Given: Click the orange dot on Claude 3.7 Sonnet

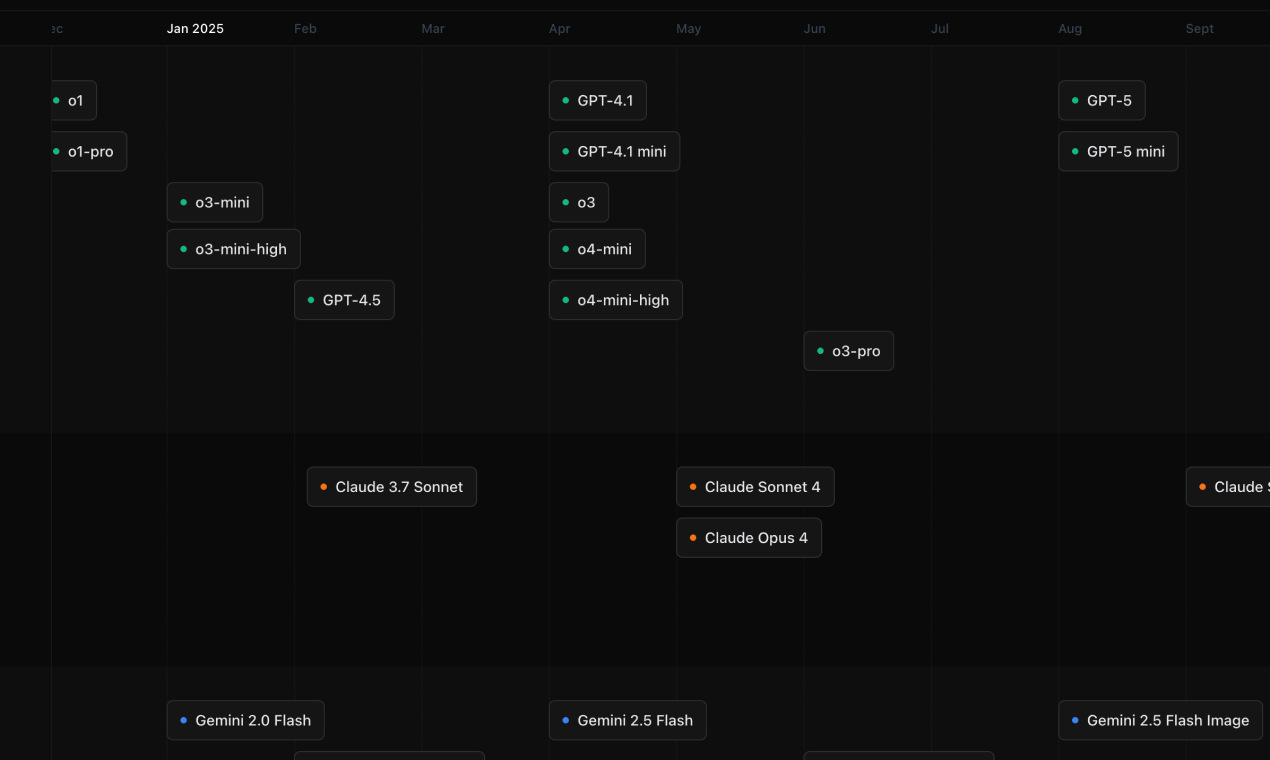Looking at the screenshot, I should click(322, 486).
